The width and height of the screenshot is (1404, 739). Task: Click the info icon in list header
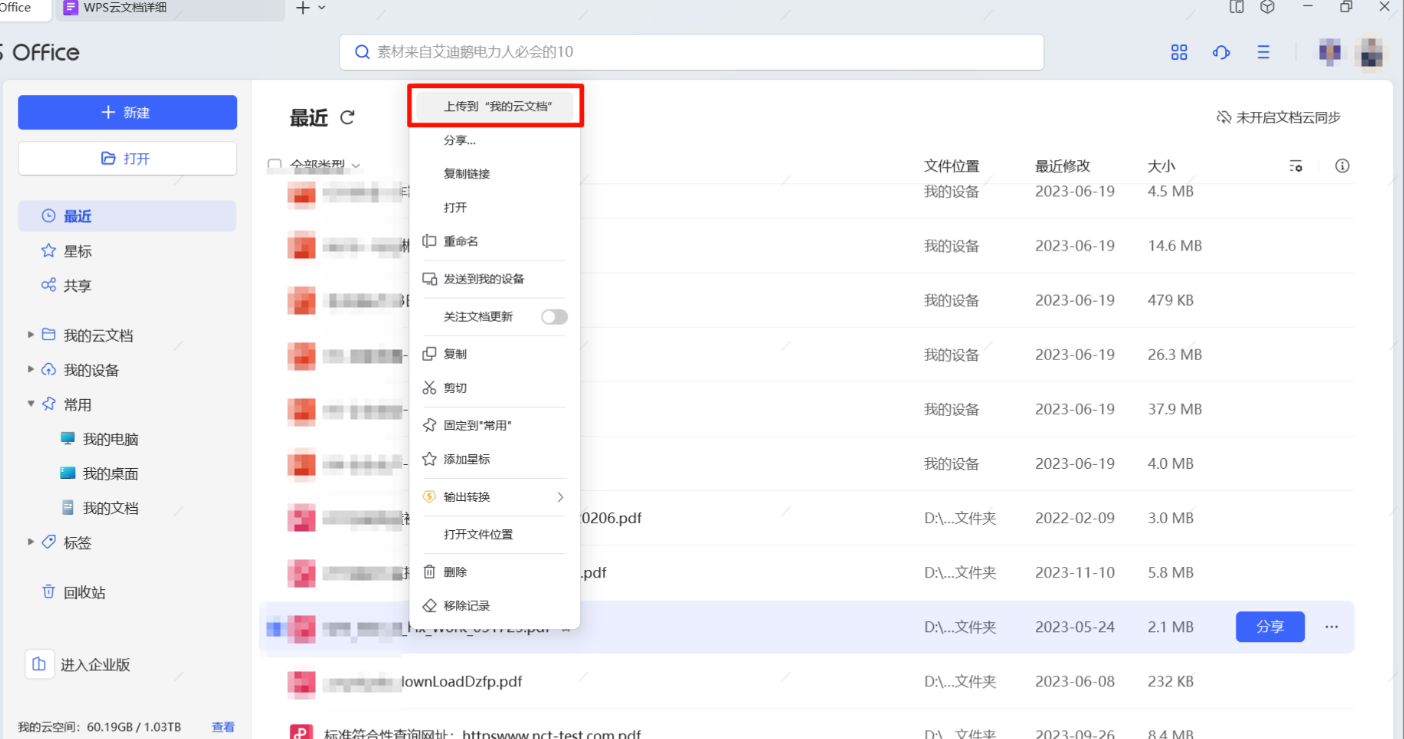point(1342,166)
